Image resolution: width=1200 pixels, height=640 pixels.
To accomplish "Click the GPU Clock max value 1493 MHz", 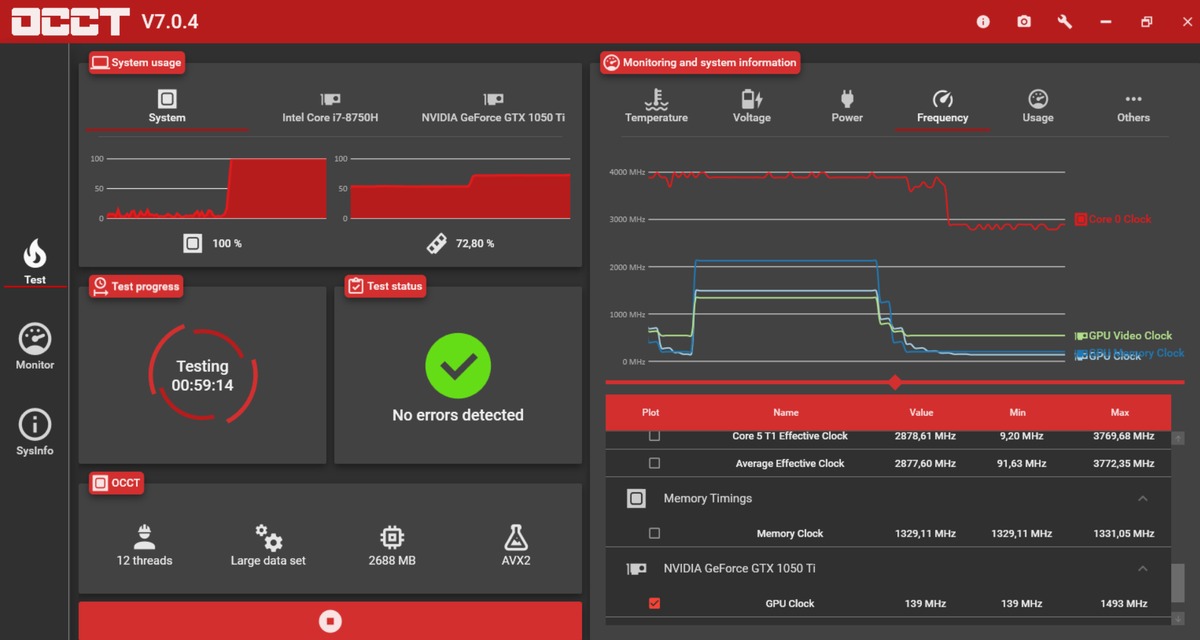I will click(x=1123, y=603).
